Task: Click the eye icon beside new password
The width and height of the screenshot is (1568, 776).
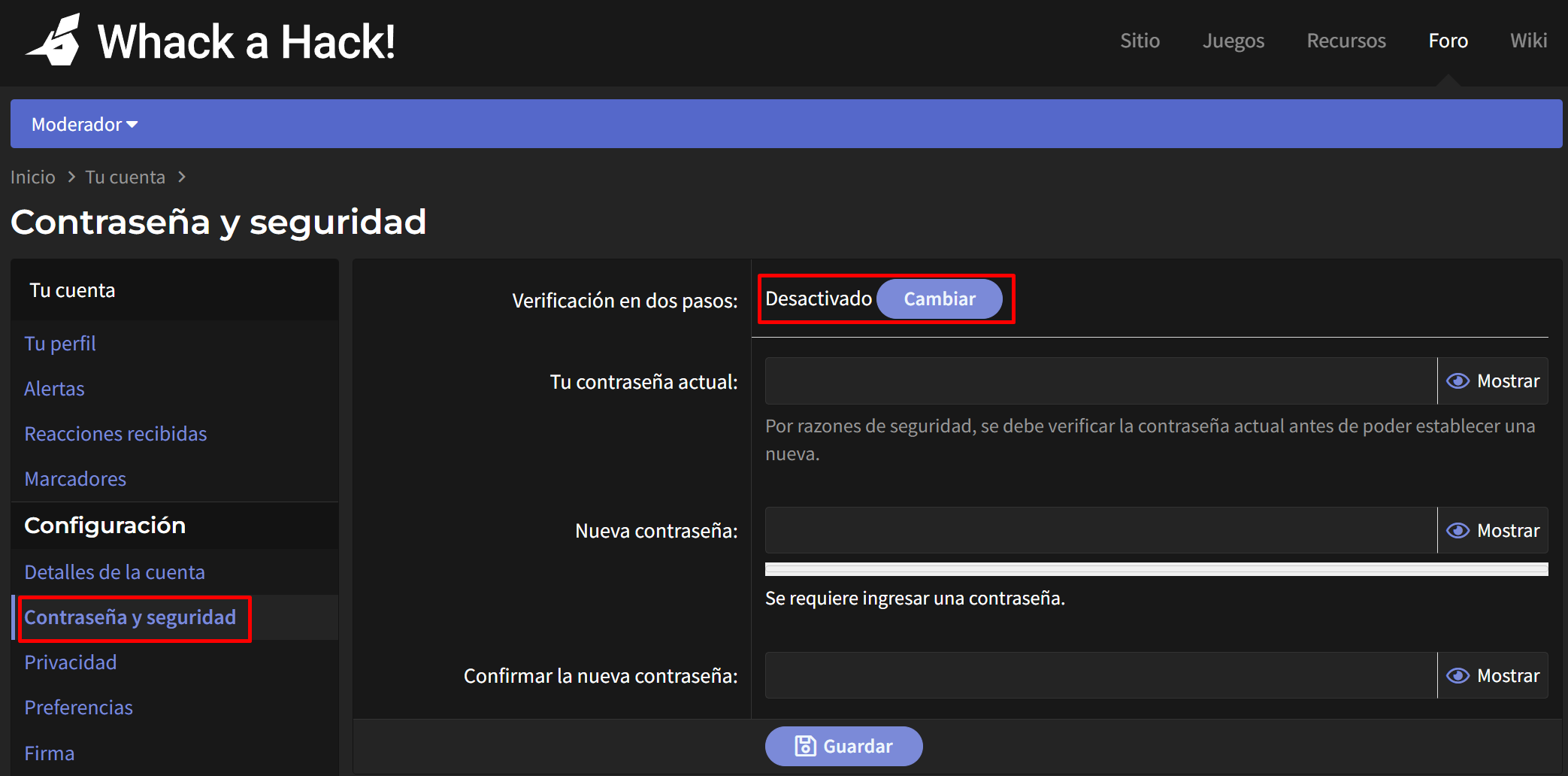Action: (x=1458, y=531)
